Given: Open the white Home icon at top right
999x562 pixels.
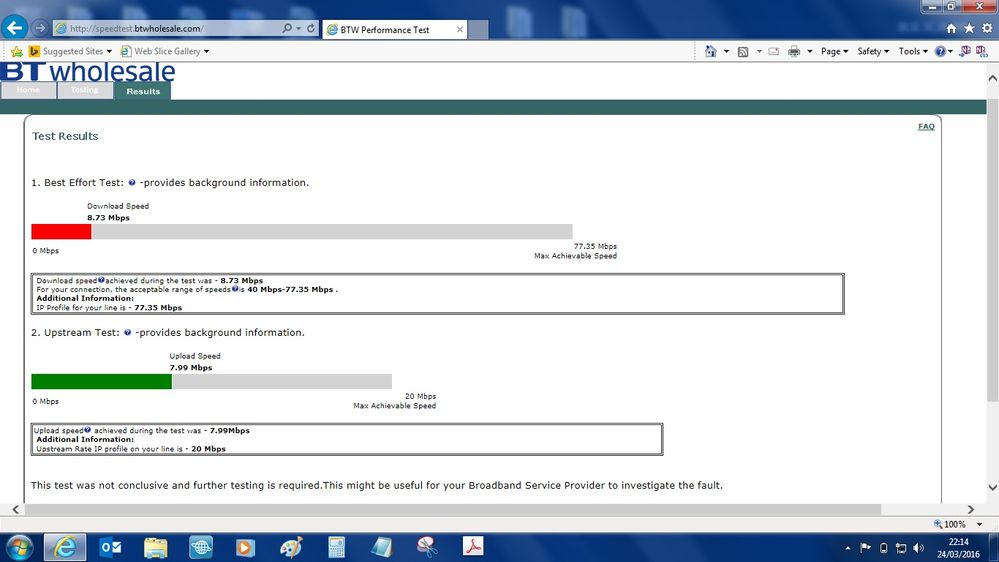Looking at the screenshot, I should click(951, 29).
